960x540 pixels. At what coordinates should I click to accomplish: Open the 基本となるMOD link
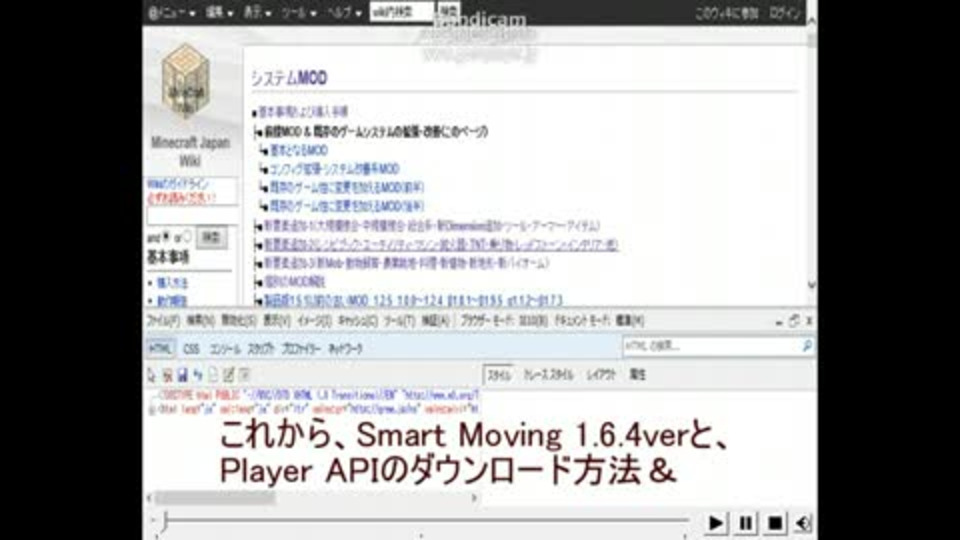pyautogui.click(x=298, y=151)
